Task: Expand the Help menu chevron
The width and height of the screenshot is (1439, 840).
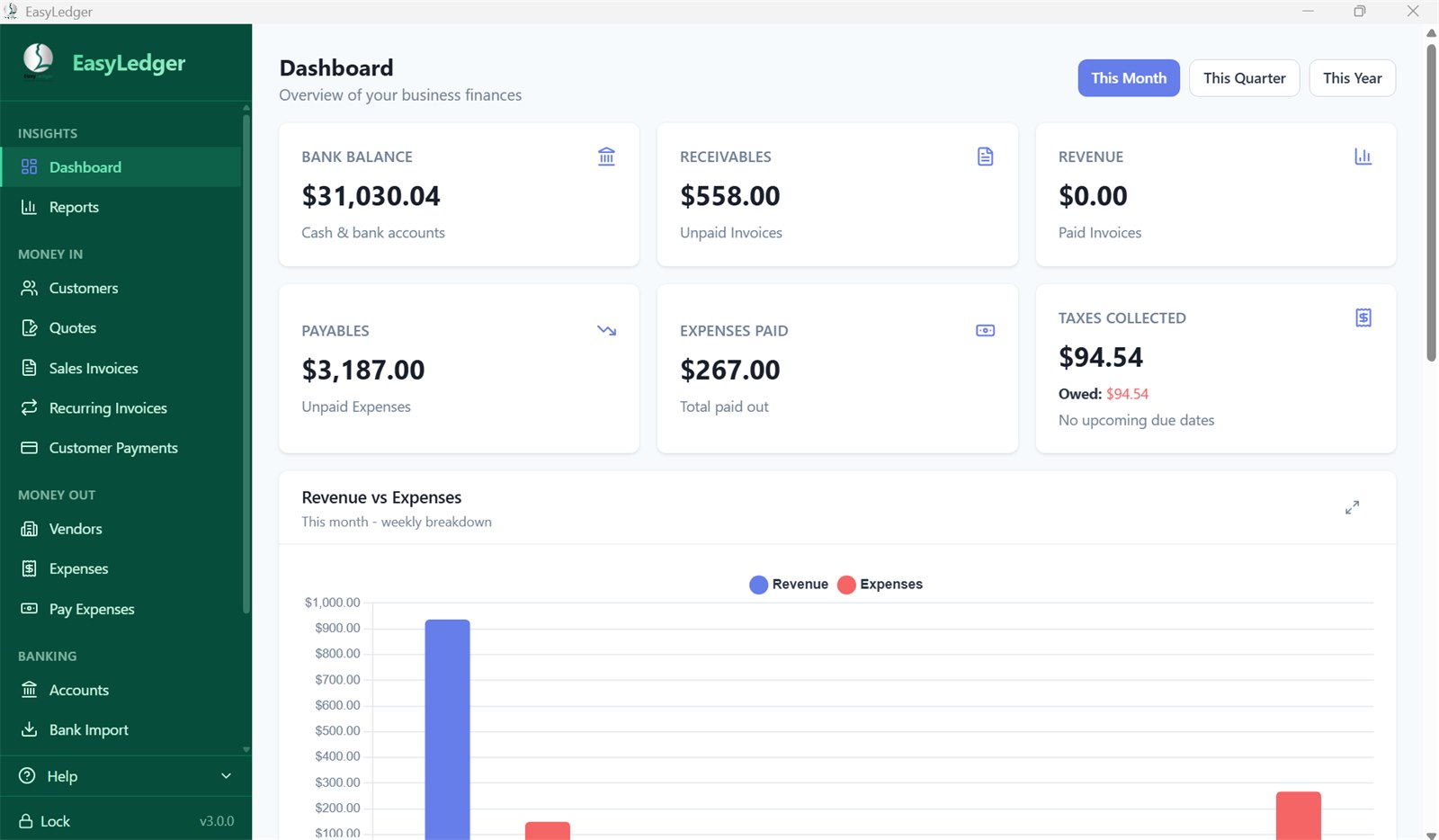Action: [x=226, y=776]
